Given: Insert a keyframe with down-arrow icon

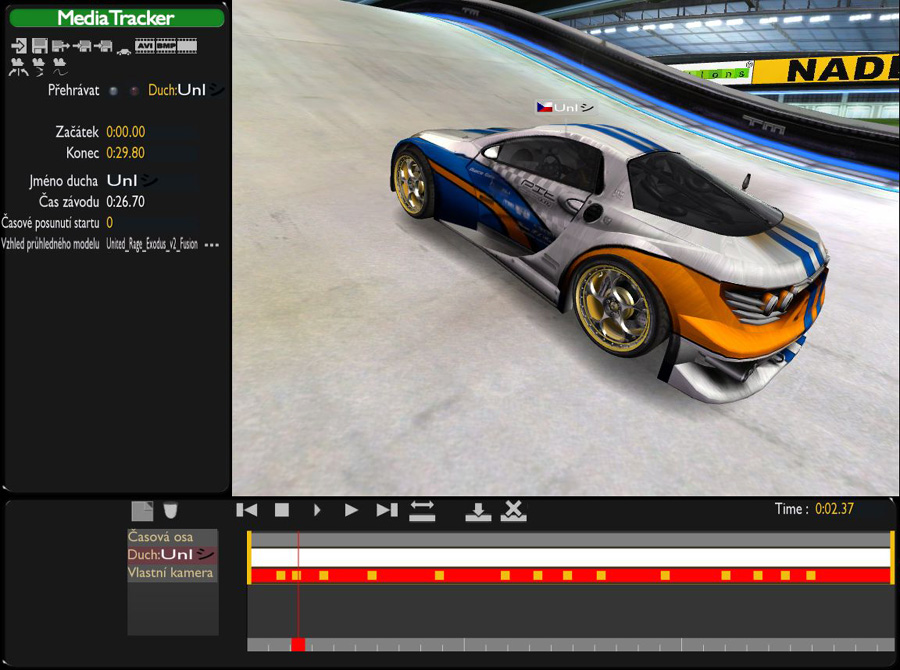Looking at the screenshot, I should pyautogui.click(x=478, y=511).
